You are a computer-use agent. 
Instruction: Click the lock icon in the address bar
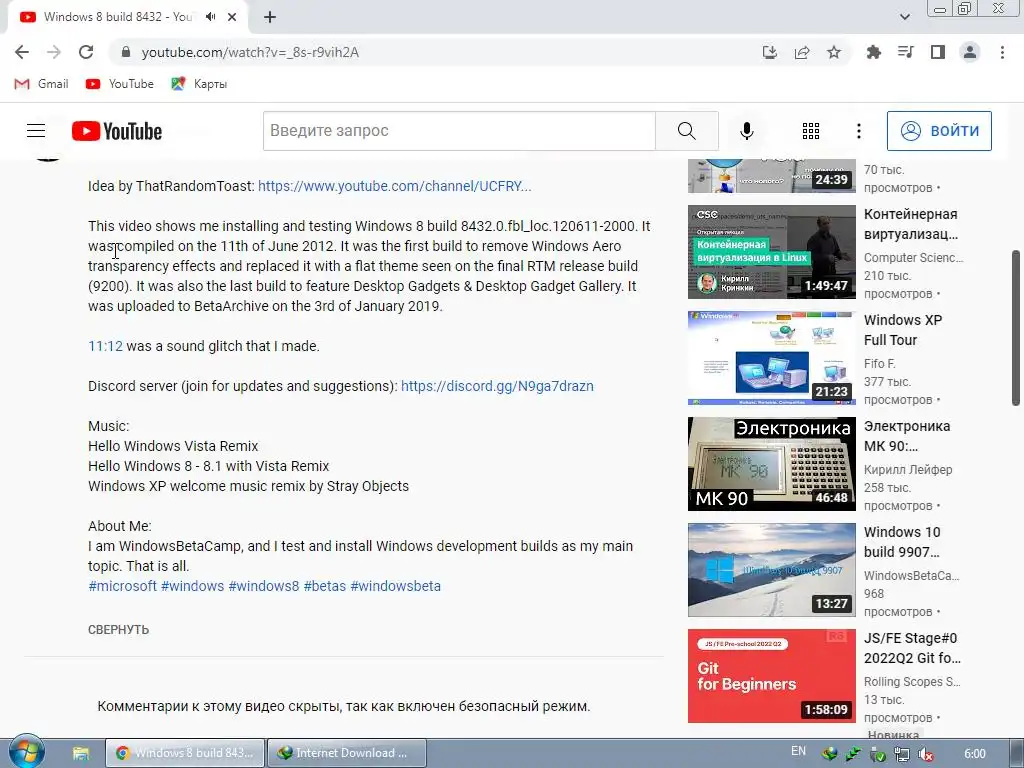[127, 52]
